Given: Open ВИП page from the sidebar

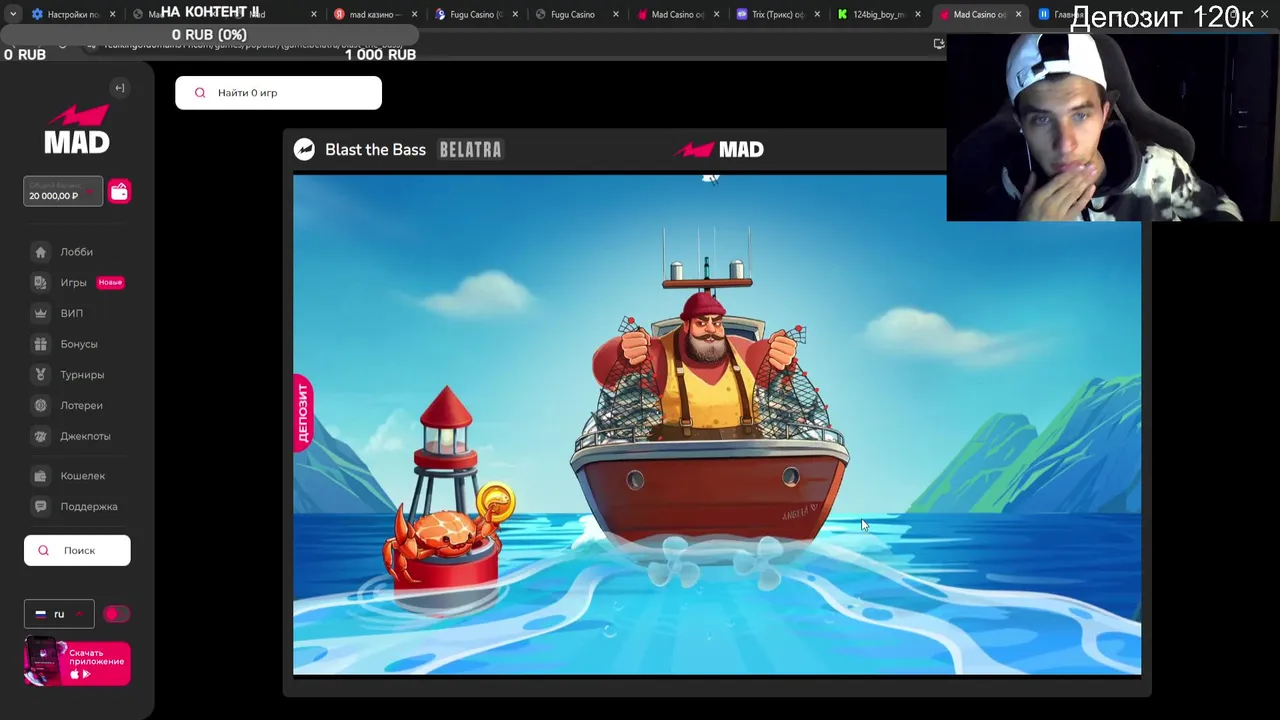Looking at the screenshot, I should [72, 313].
